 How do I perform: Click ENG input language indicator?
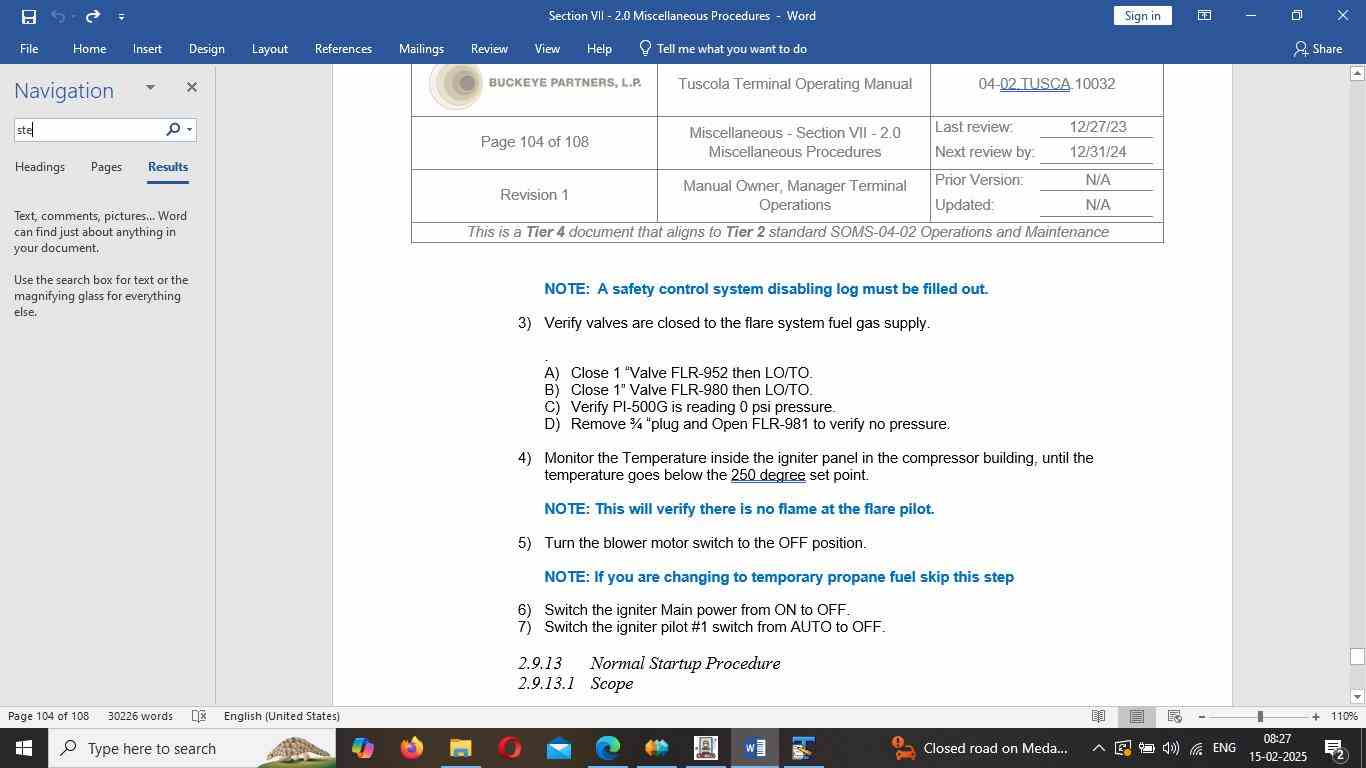[1224, 748]
